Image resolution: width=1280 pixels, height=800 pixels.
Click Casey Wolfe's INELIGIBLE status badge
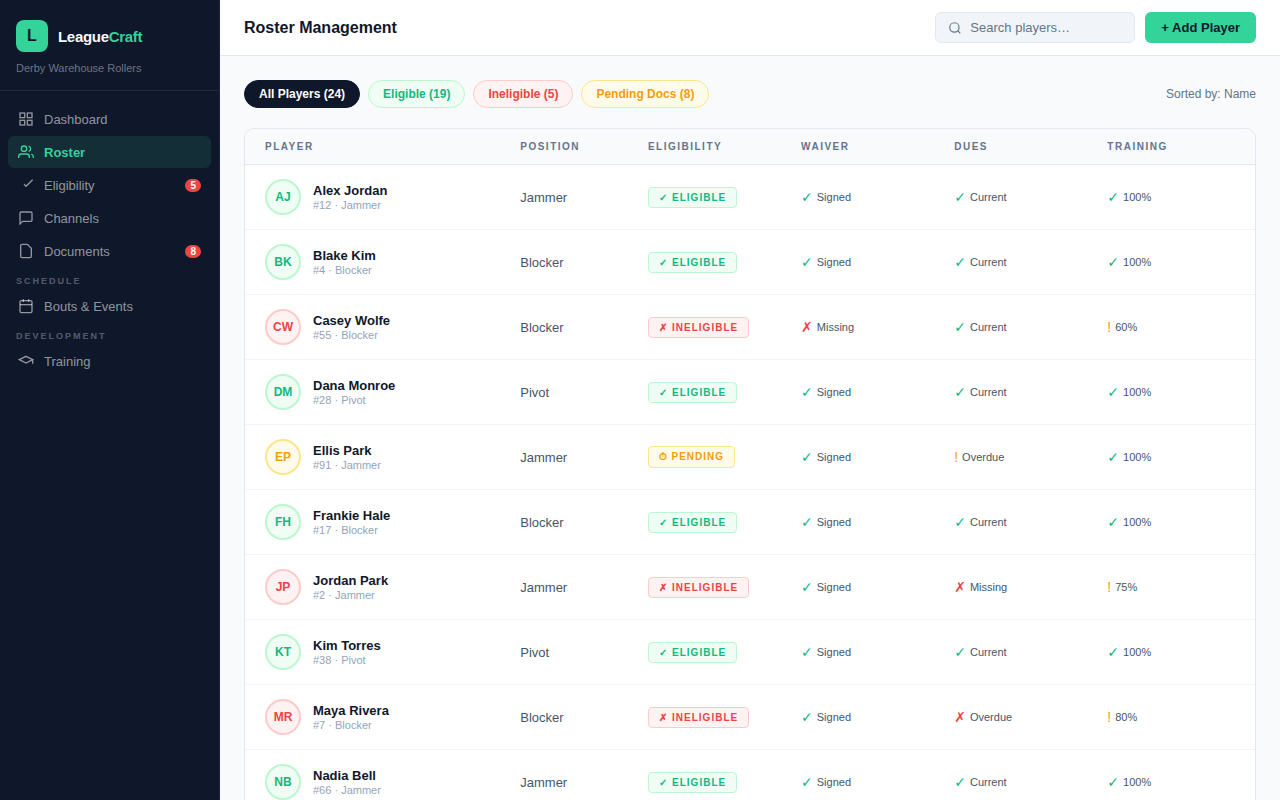pyautogui.click(x=698, y=327)
